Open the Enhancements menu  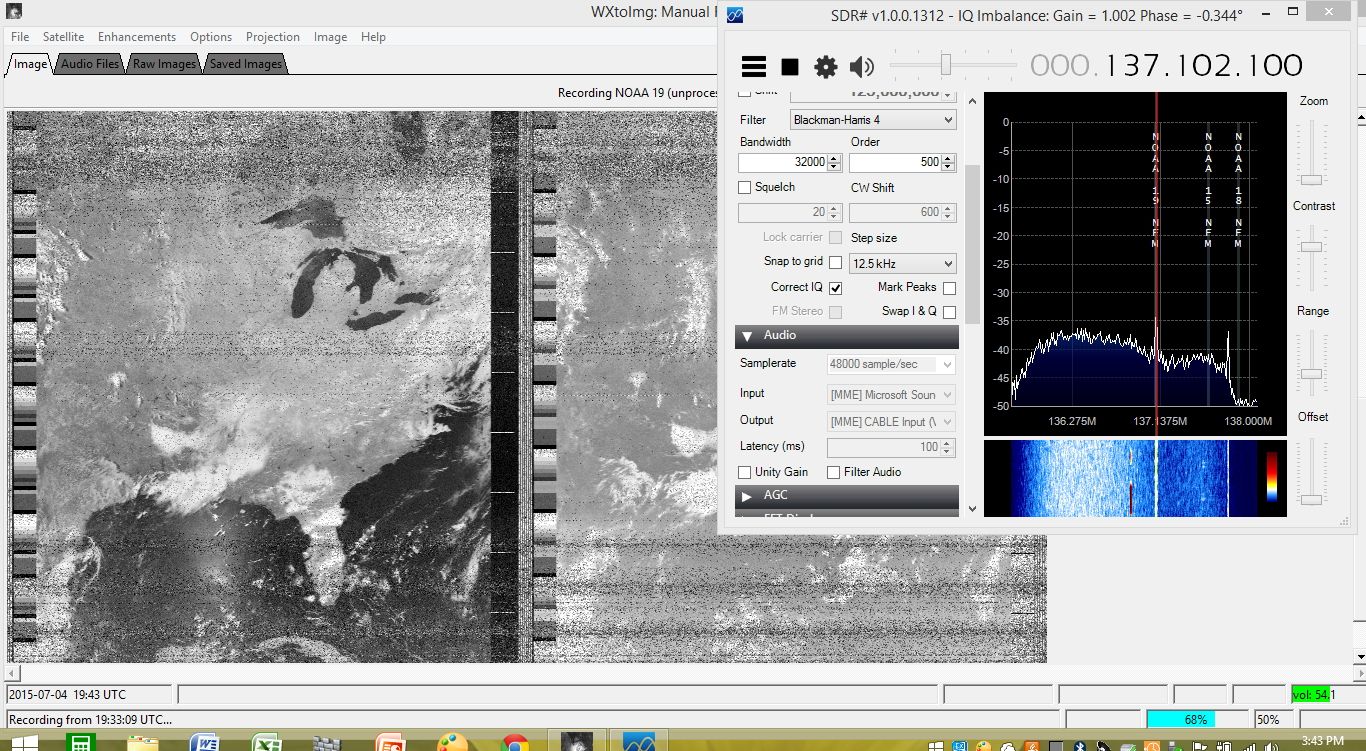tap(137, 37)
